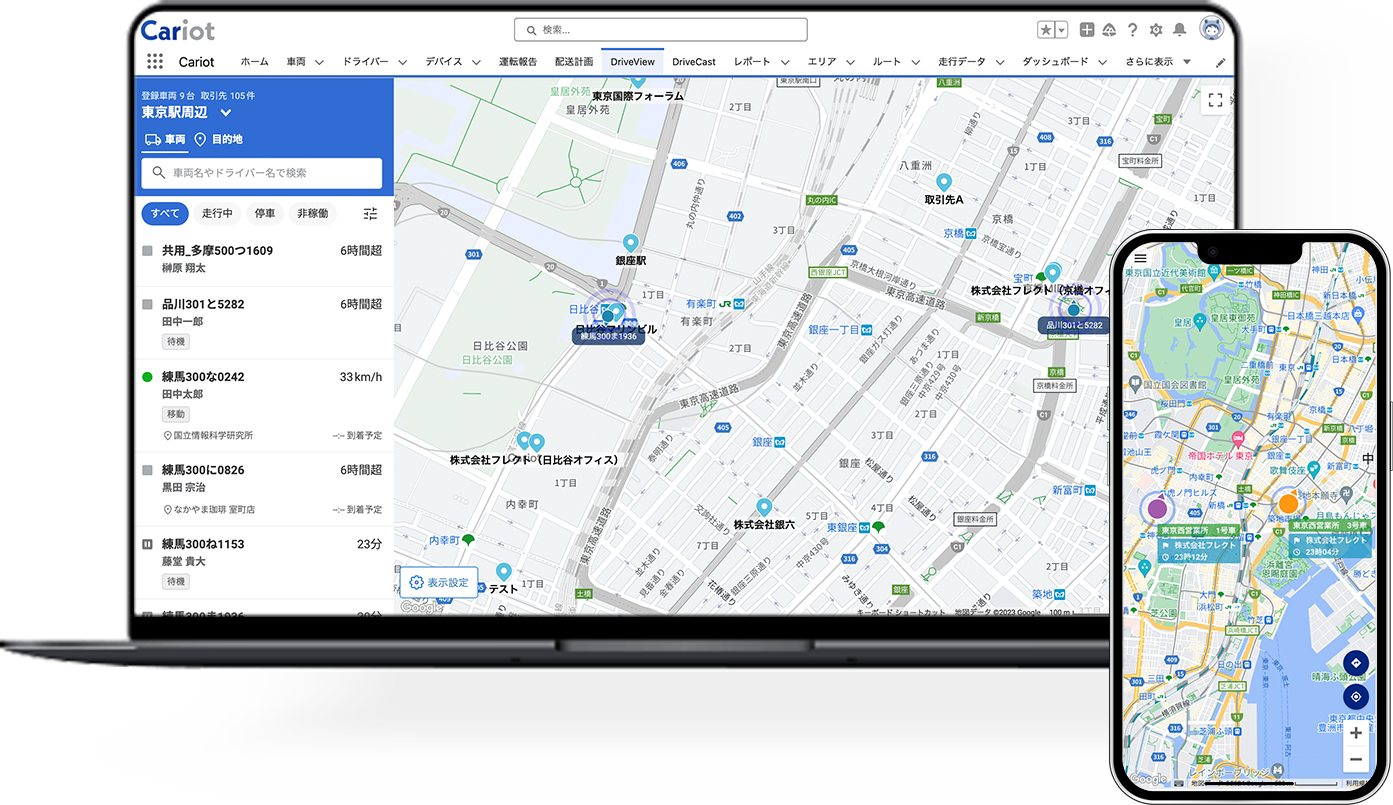
Task: Filter vehicles by 停車
Action: [265, 213]
